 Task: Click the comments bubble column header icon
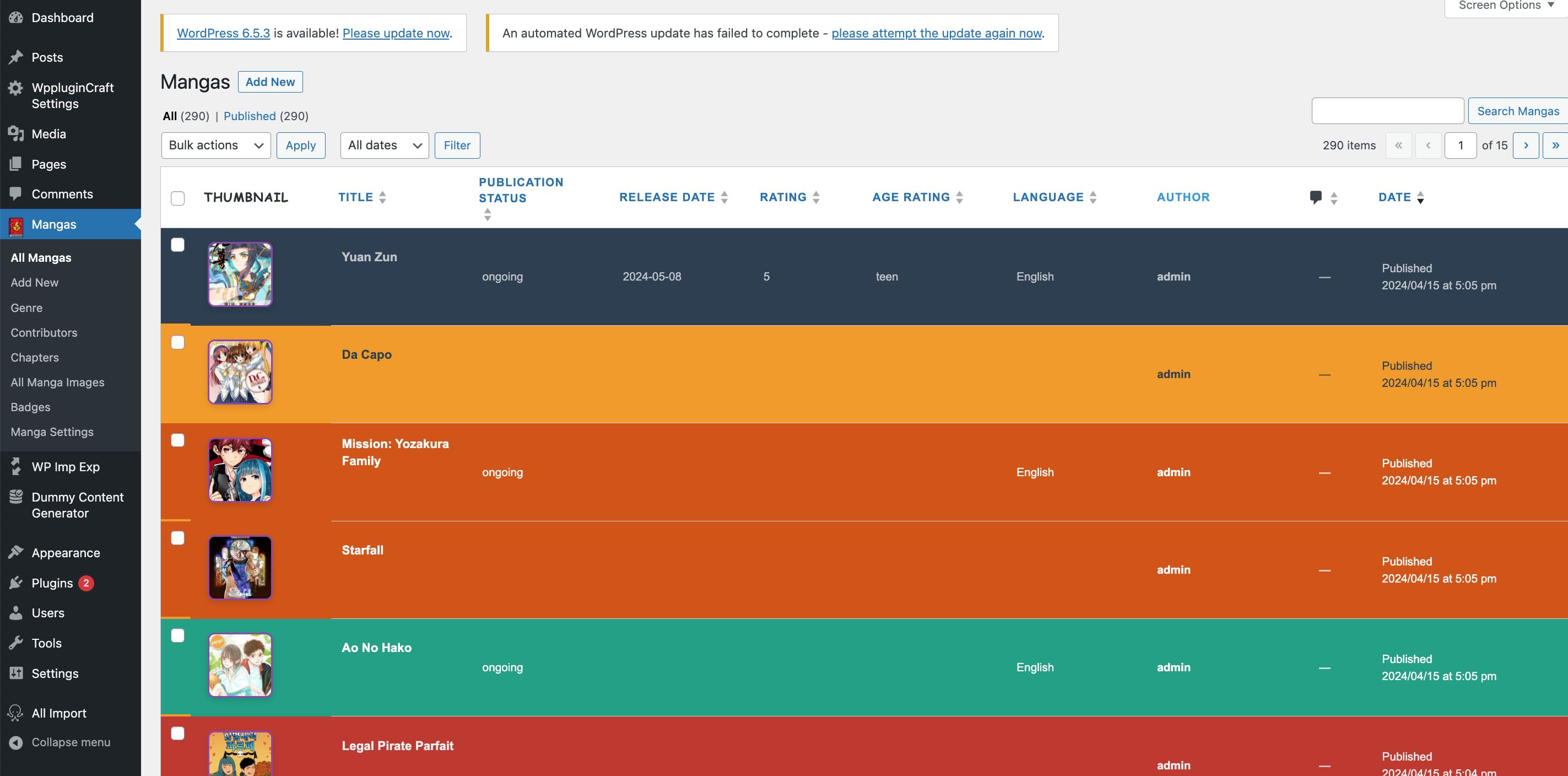[1316, 197]
